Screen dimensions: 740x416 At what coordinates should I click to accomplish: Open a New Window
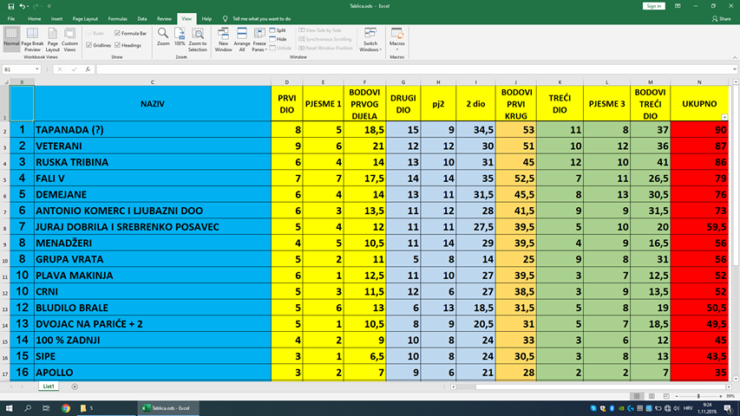[x=223, y=39]
